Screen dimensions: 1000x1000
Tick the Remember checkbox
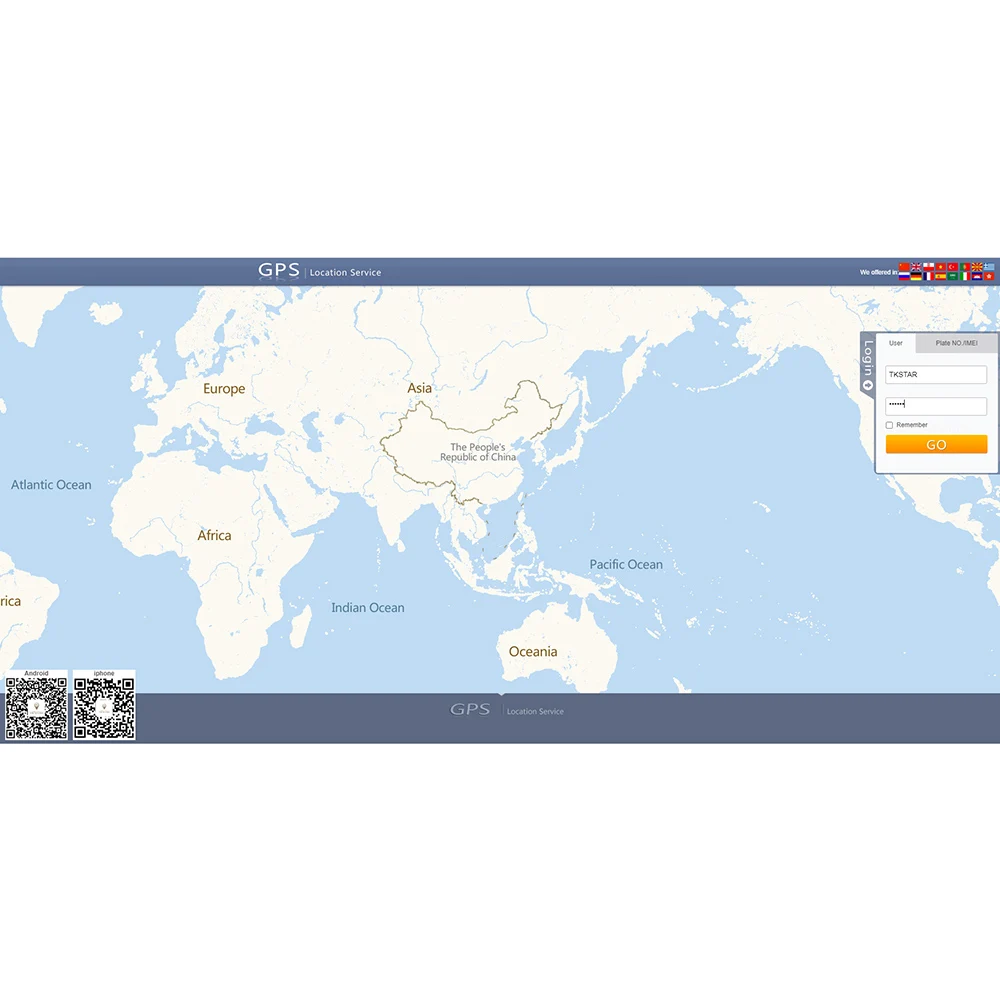(889, 425)
